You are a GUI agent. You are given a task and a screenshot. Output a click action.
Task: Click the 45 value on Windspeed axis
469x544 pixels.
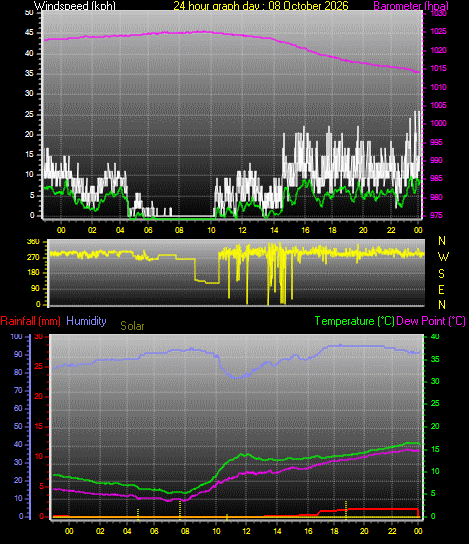[x=29, y=33]
